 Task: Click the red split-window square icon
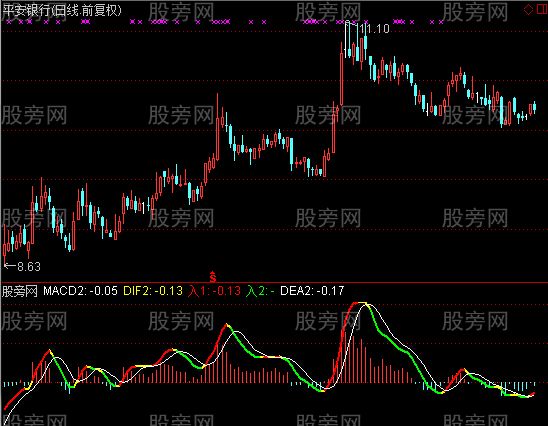pyautogui.click(x=542, y=9)
